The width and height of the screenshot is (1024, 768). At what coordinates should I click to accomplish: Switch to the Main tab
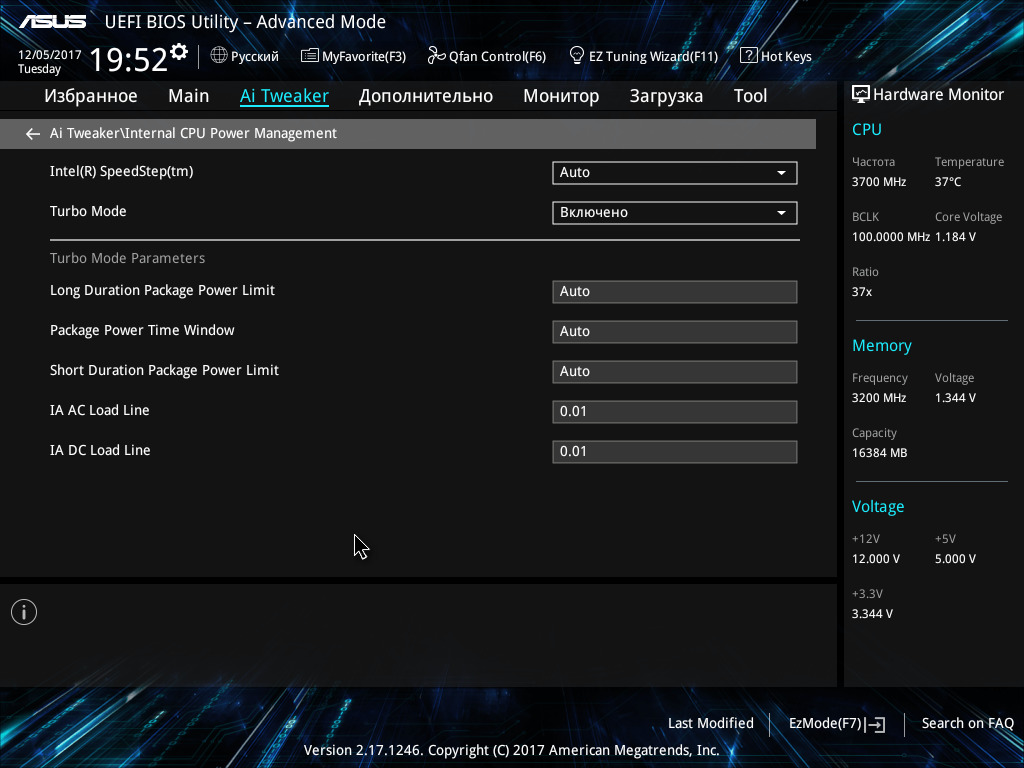[x=189, y=96]
